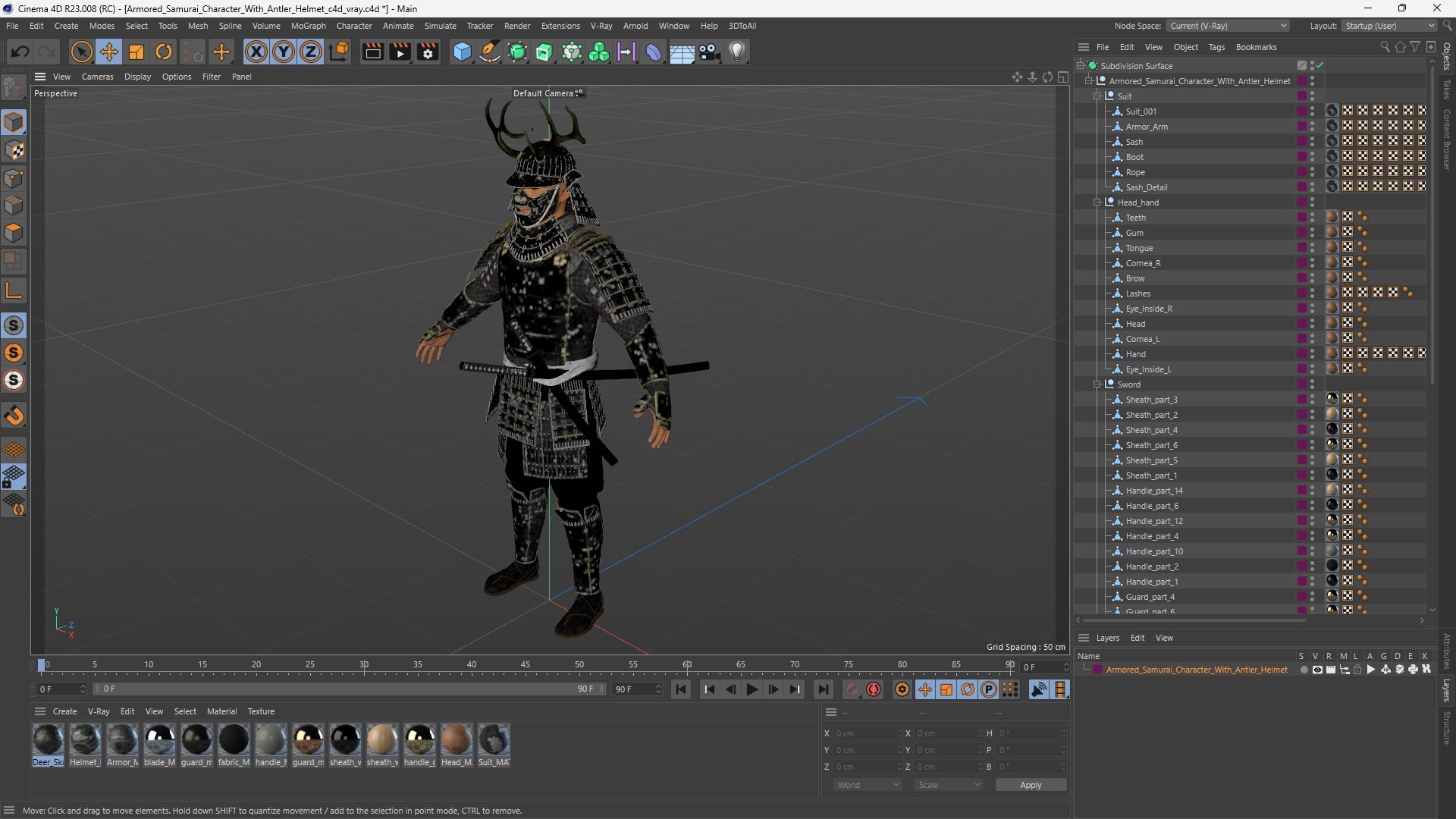This screenshot has width=1456, height=819.
Task: Toggle Subdivision Surface enable checkmark
Action: click(x=1320, y=65)
